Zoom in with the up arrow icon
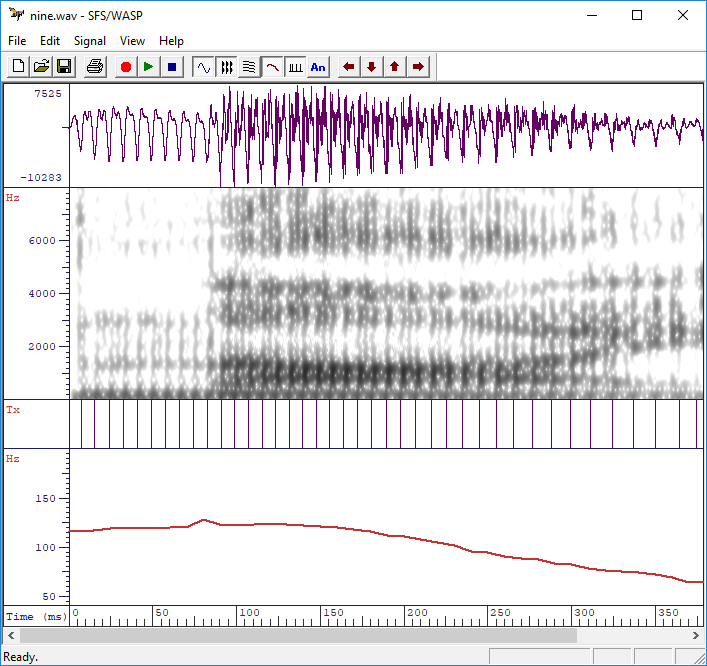The height and width of the screenshot is (666, 707). point(395,67)
